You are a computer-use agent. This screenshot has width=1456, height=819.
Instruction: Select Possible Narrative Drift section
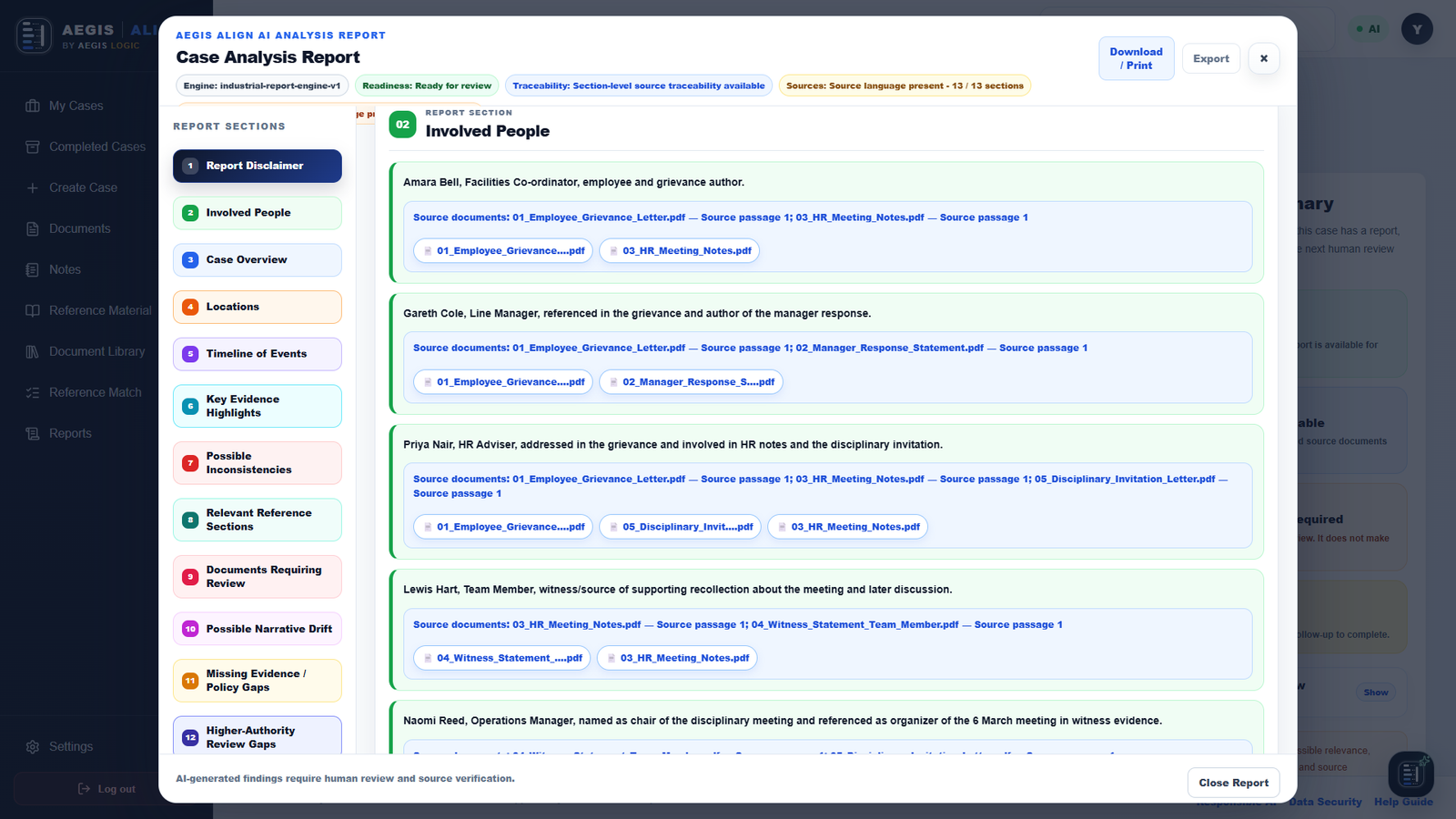click(x=258, y=629)
